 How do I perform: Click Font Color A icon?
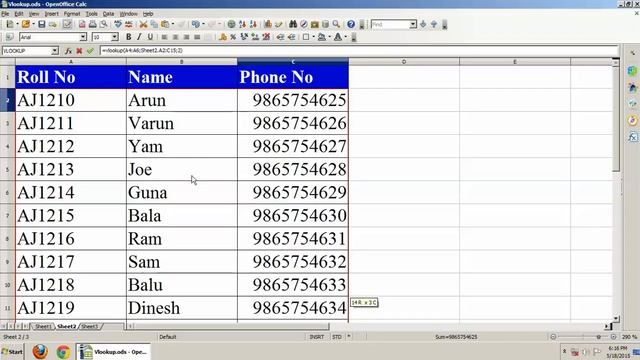[x=338, y=37]
